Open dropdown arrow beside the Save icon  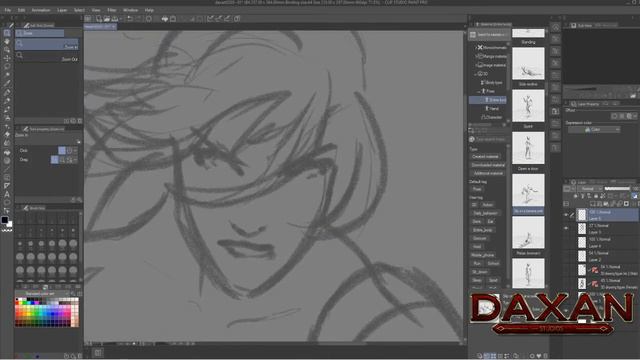tap(121, 19)
